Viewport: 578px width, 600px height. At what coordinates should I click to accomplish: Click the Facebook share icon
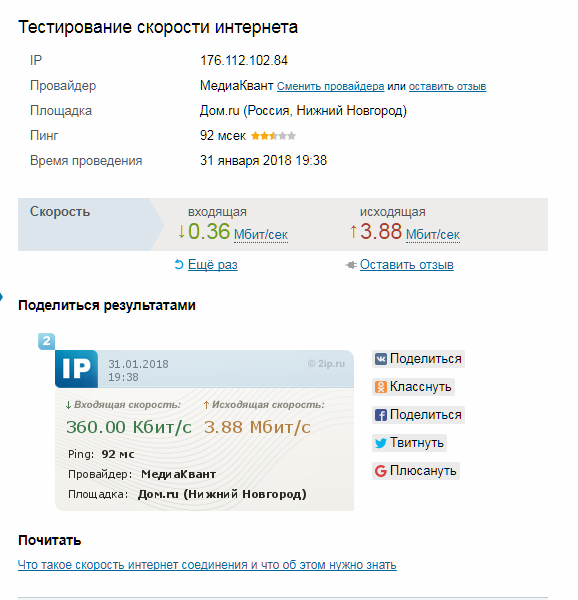click(381, 415)
